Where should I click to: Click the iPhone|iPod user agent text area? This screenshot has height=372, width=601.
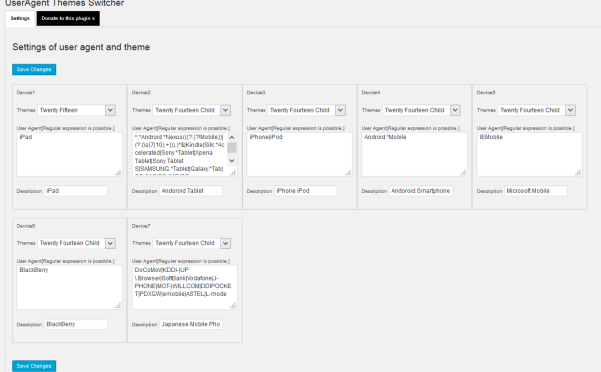point(299,154)
